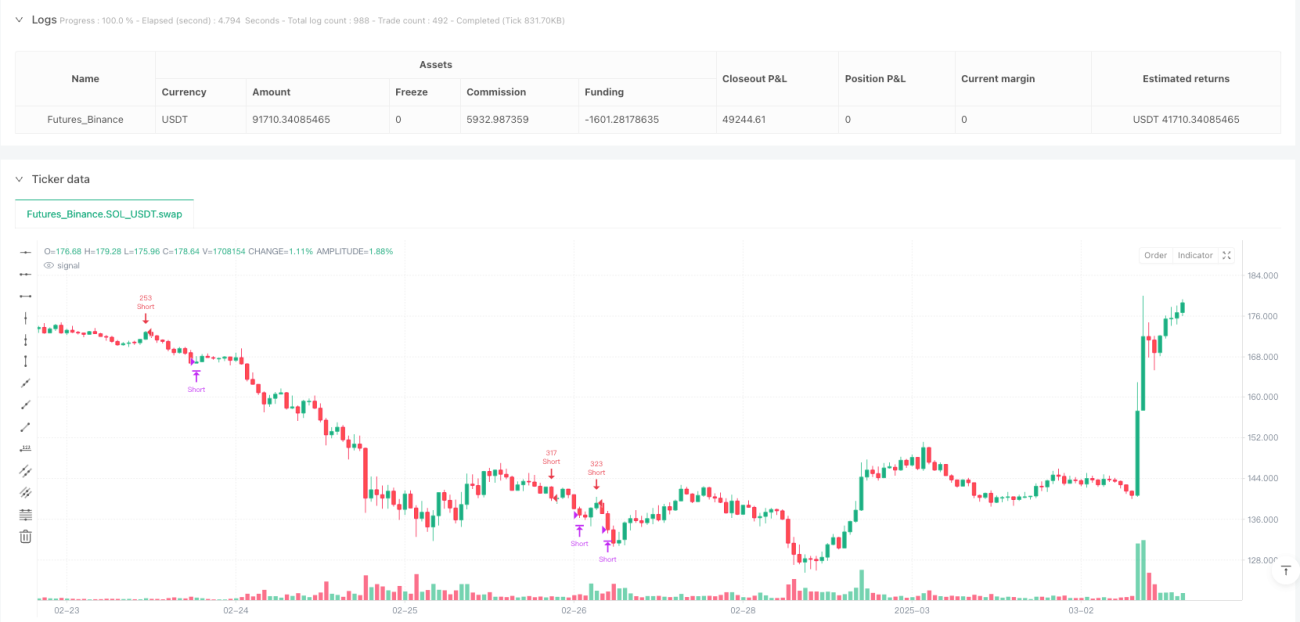
Task: Click the 323 Short signal marker
Action: click(596, 475)
